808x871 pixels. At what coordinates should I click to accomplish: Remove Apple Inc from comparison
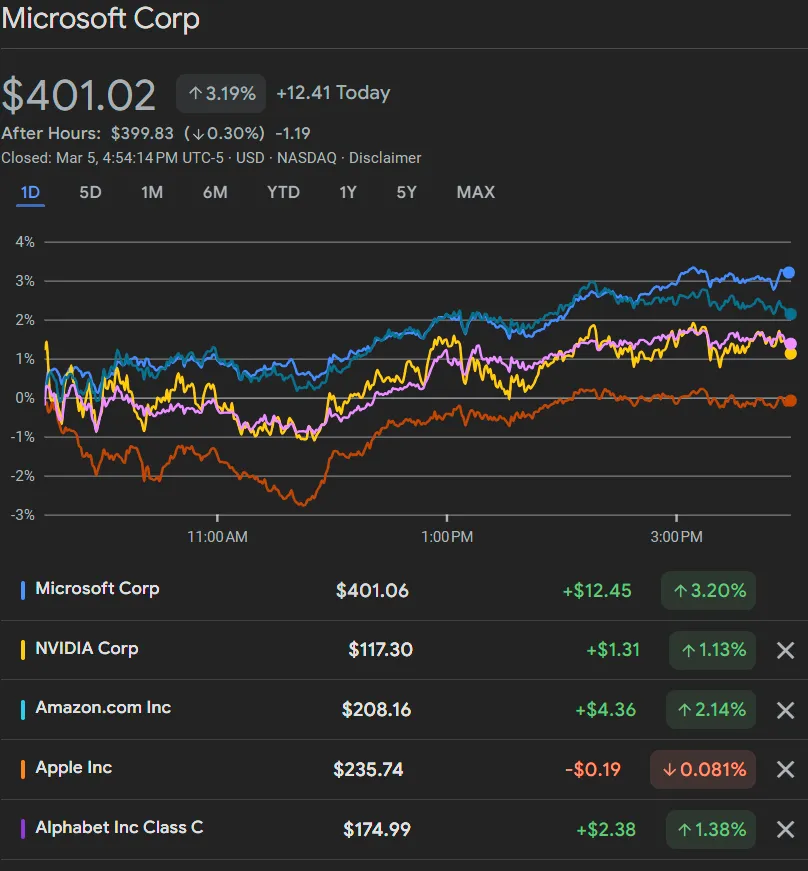785,769
